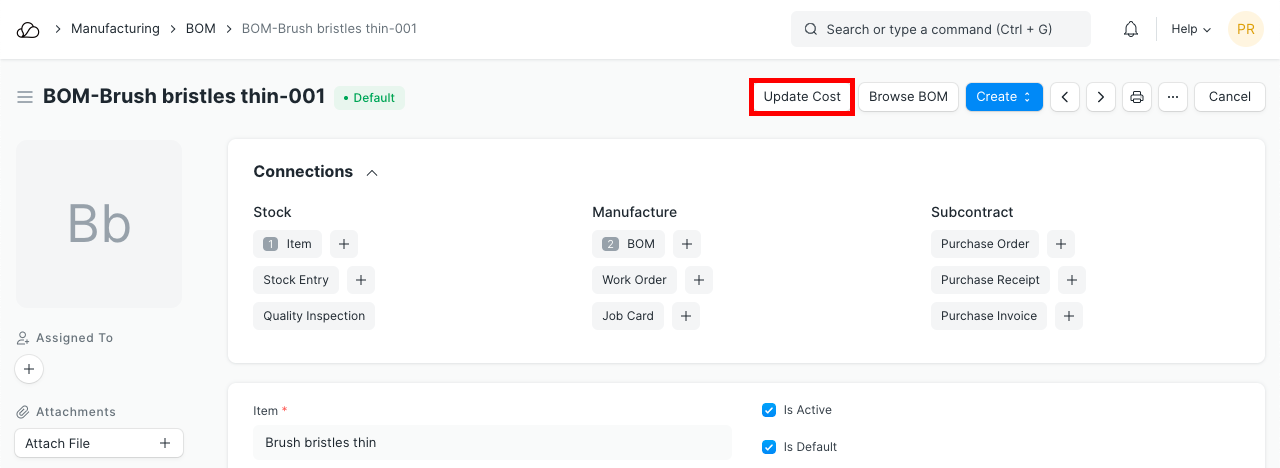Focus the search command bar
Screen dimensions: 1280x468
940,29
